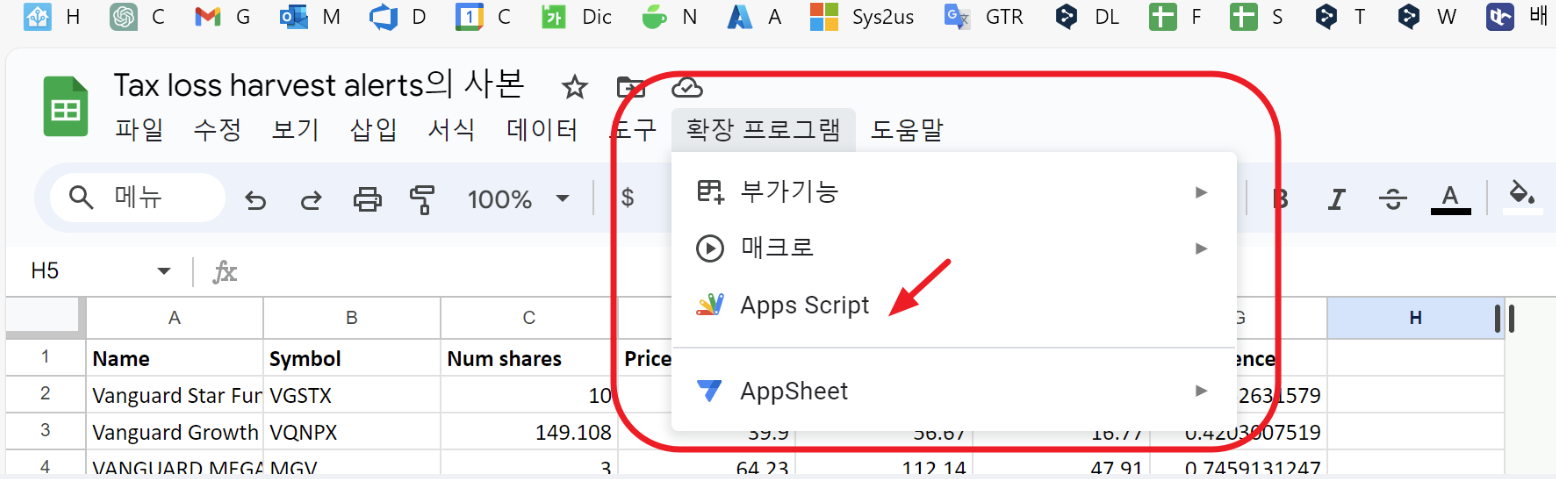1556x479 pixels.
Task: Open the 보기 menu
Action: 295,130
